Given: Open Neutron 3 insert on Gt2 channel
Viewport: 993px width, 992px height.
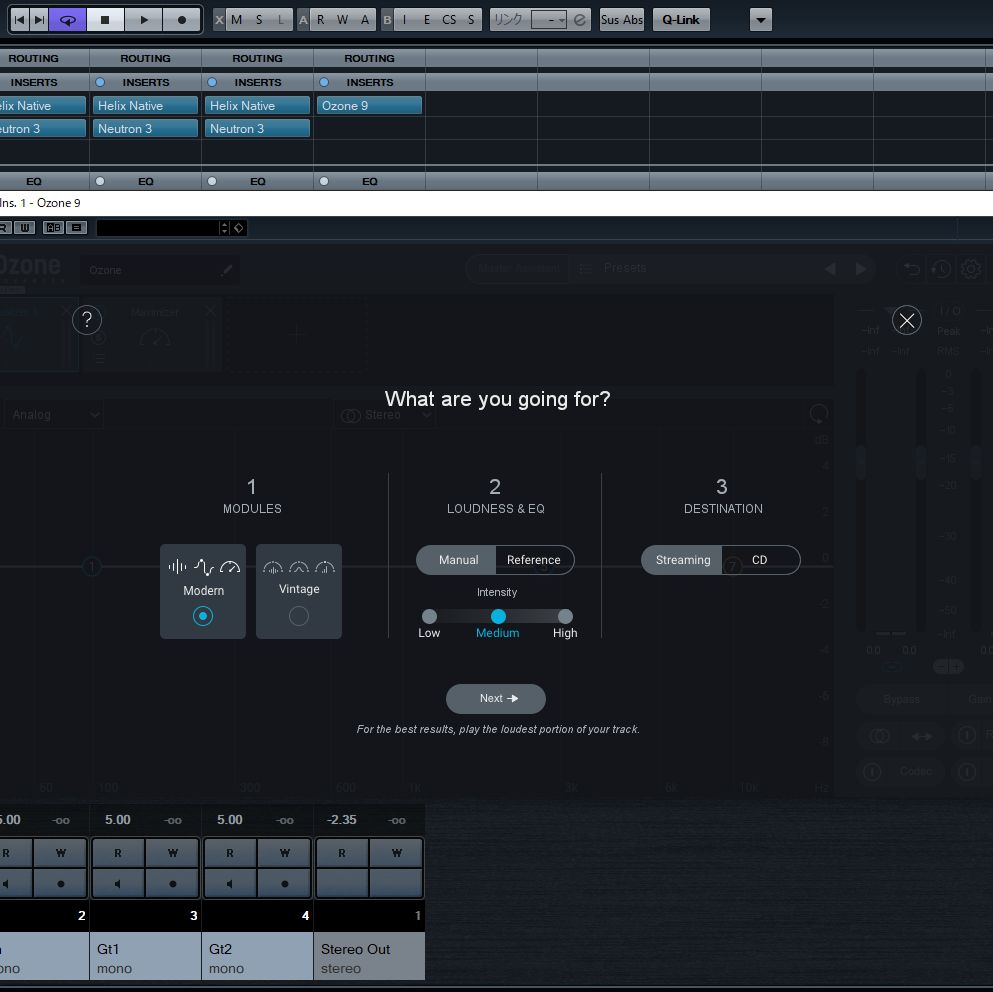Looking at the screenshot, I should [257, 128].
